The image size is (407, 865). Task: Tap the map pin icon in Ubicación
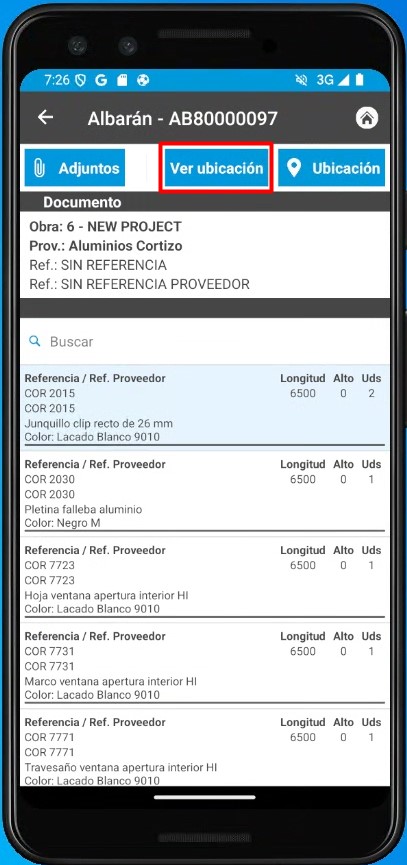(294, 168)
